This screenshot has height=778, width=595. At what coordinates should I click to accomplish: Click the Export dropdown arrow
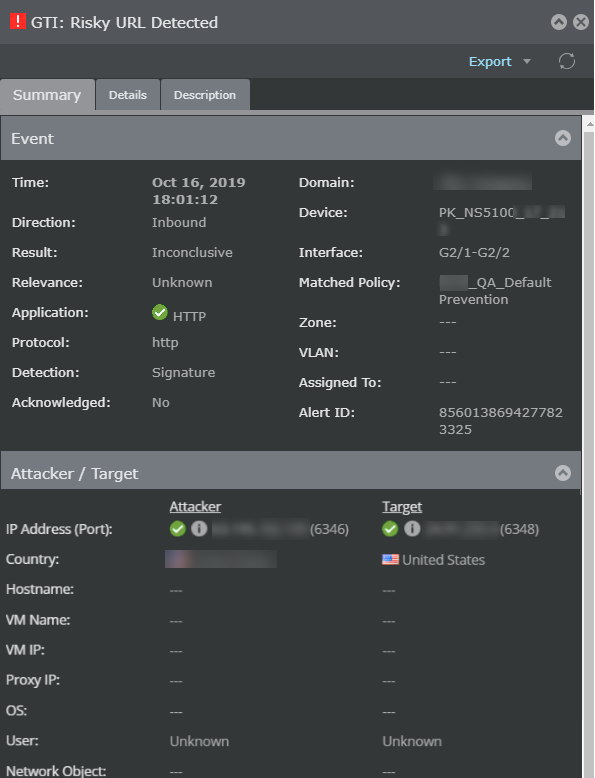click(x=527, y=62)
